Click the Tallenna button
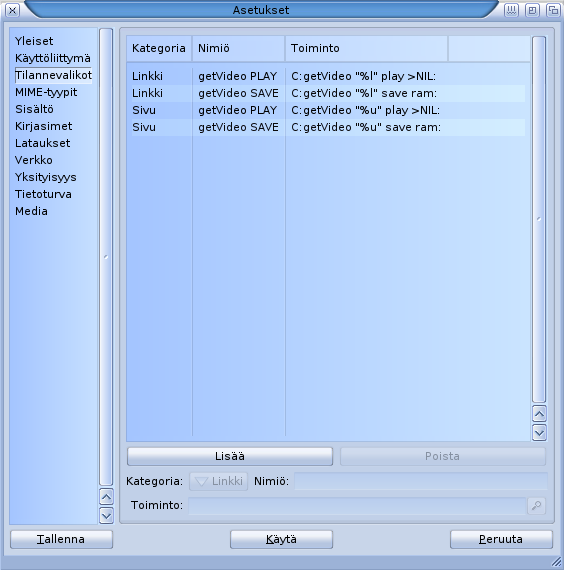 (61, 539)
